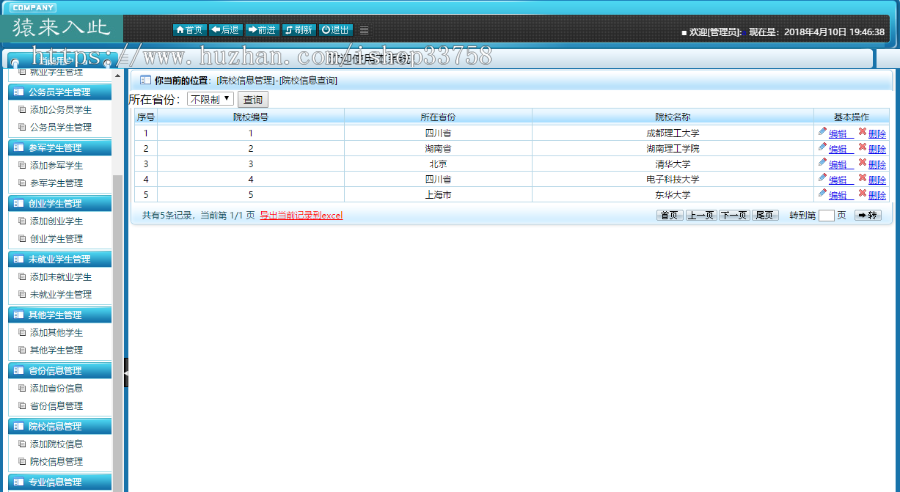Click pencil edit icon for 湖南理工学院

pyautogui.click(x=823, y=148)
